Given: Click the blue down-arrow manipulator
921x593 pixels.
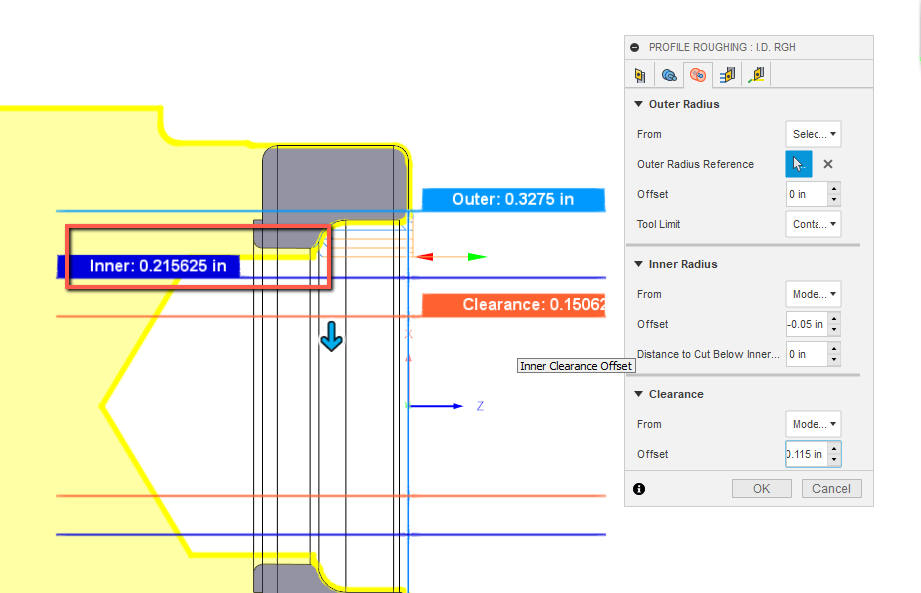Looking at the screenshot, I should tap(331, 336).
